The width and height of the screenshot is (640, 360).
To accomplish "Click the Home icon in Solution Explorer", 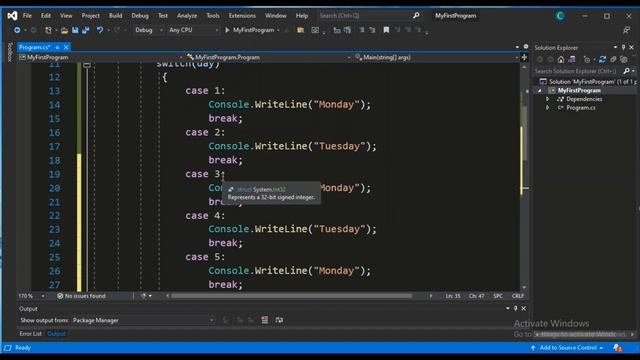I will [x=561, y=60].
